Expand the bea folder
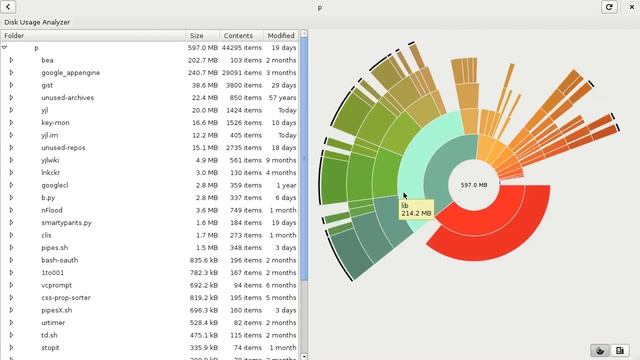This screenshot has height=360, width=640. tap(11, 60)
